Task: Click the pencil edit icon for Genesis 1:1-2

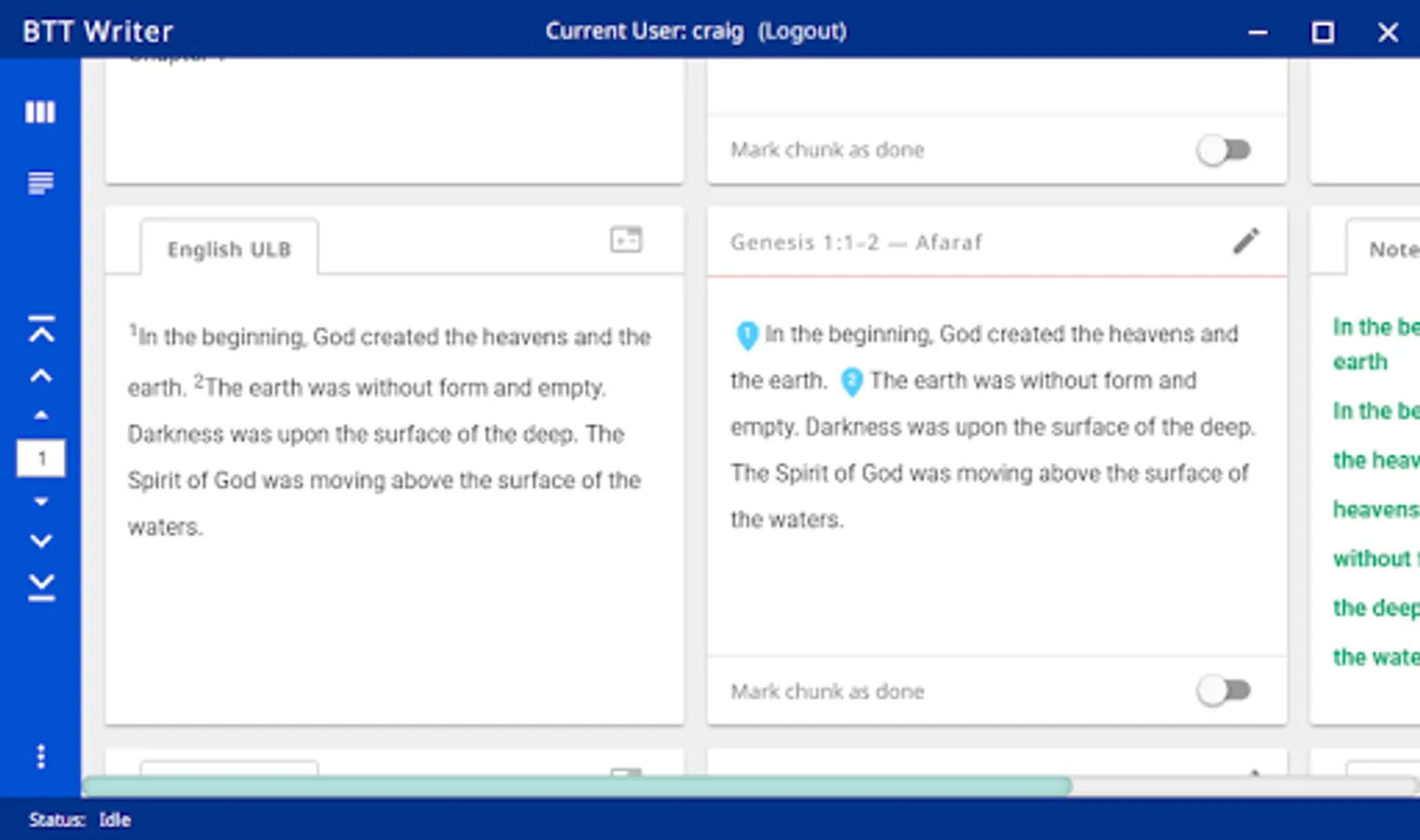Action: point(1245,242)
